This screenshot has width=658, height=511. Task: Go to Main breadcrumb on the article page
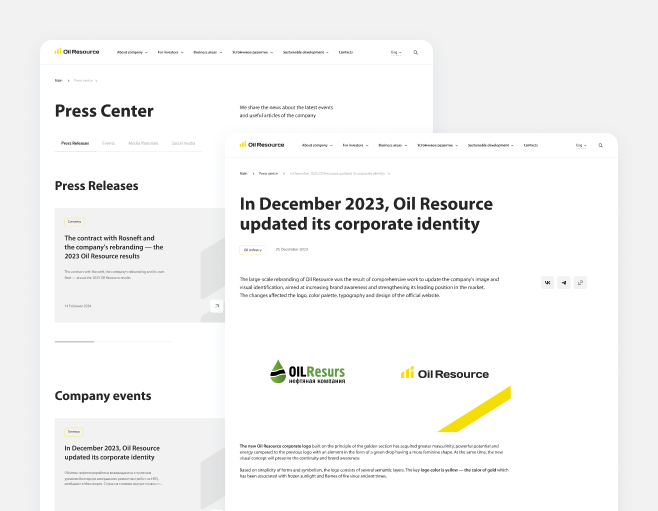tap(243, 174)
